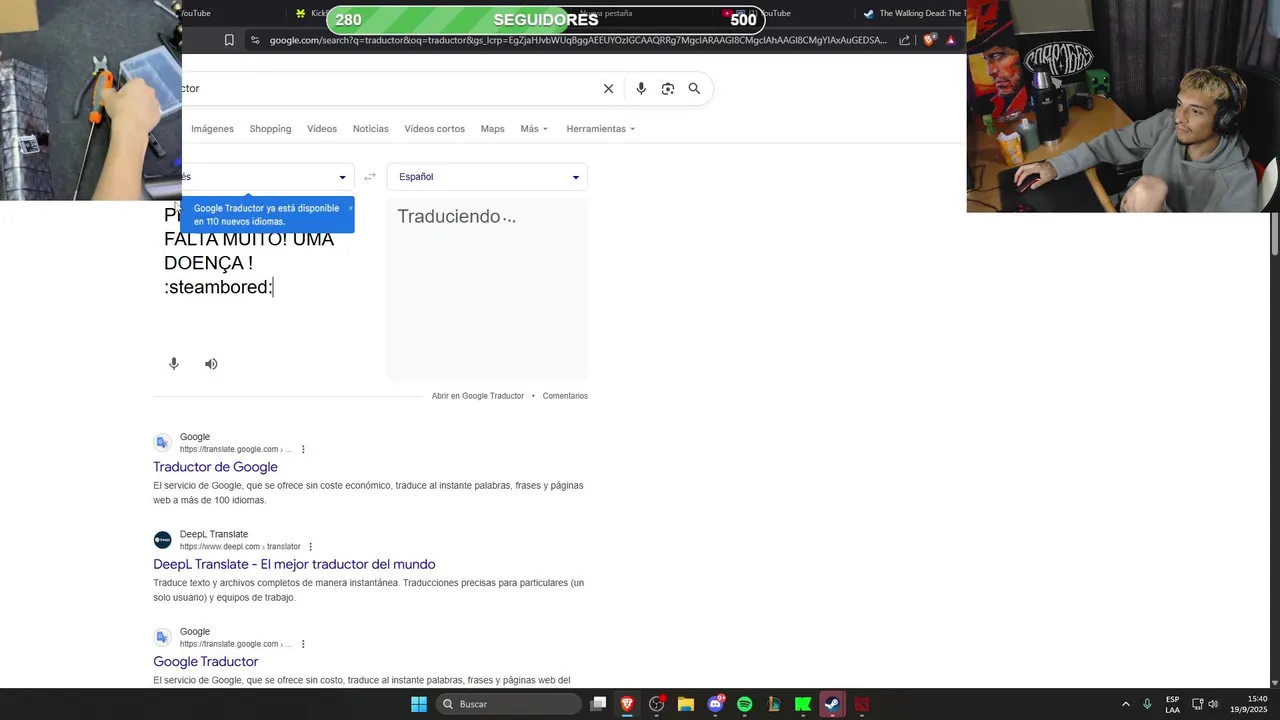The height and width of the screenshot is (720, 1280).
Task: Click the Traduciendo... output box
Action: 487,289
